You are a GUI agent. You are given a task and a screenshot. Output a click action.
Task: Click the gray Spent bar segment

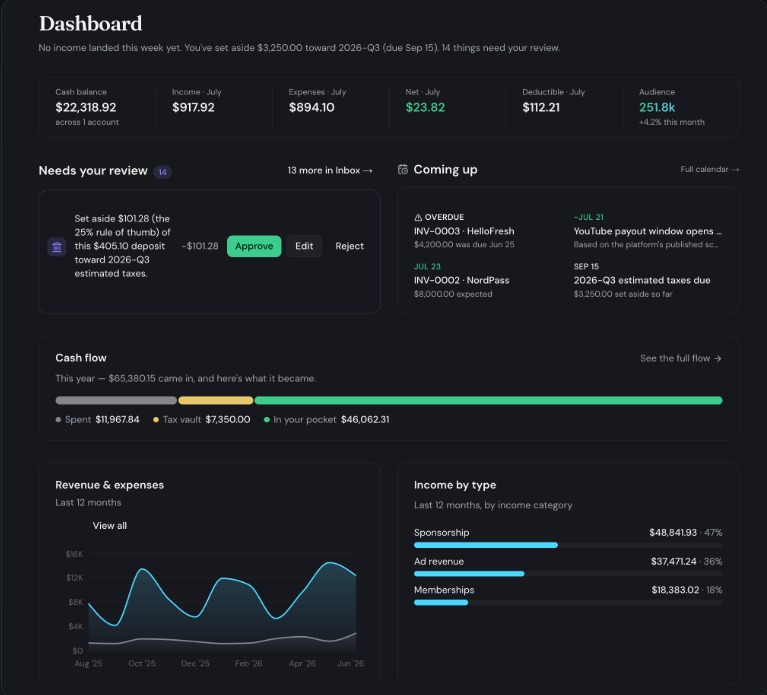[116, 401]
